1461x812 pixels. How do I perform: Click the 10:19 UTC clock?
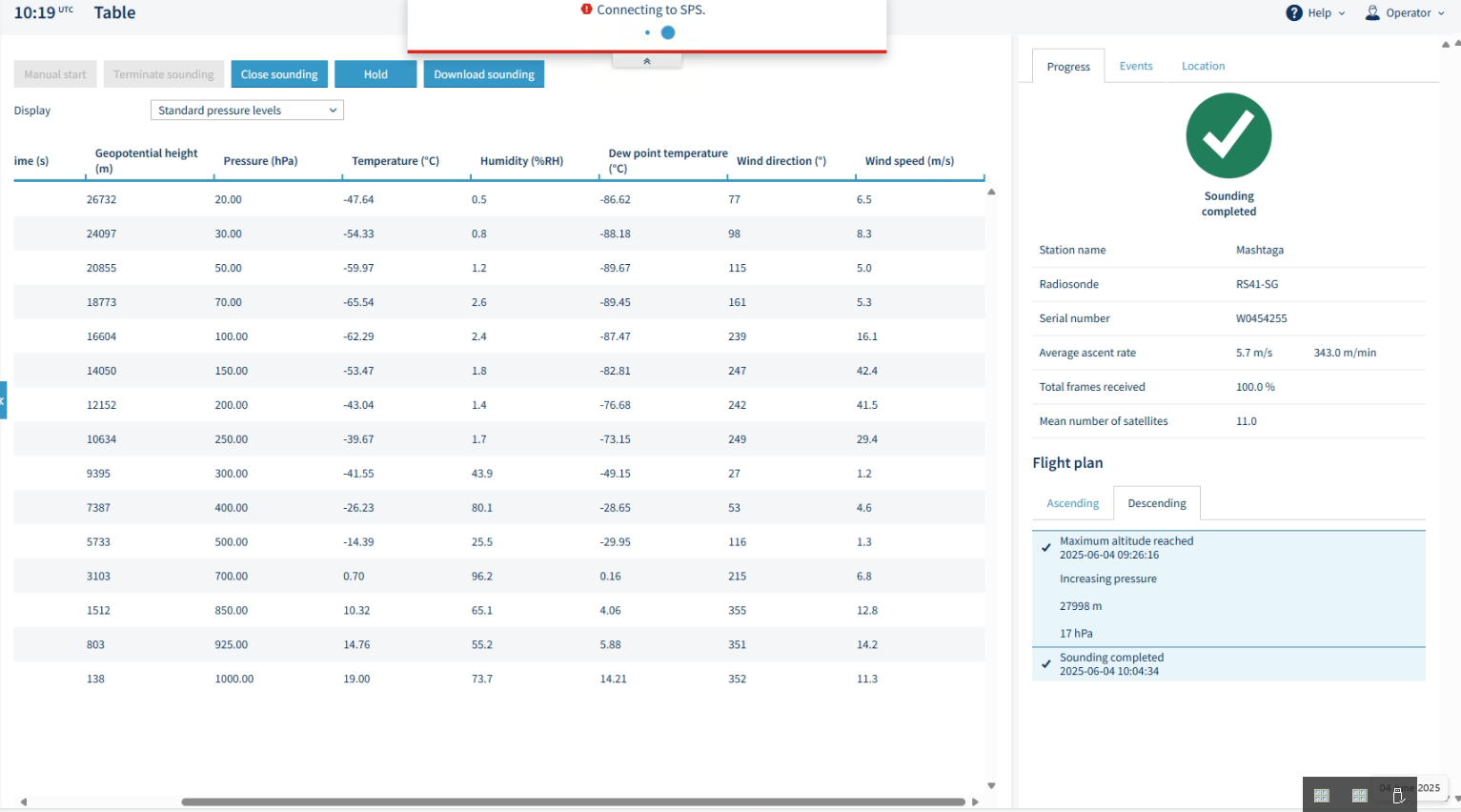pyautogui.click(x=43, y=13)
